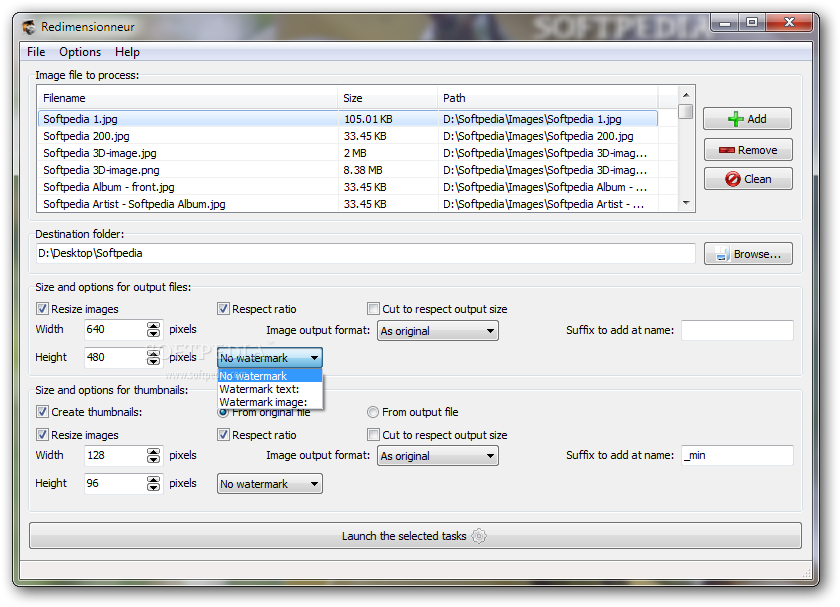Sort by Filename column header
Viewport: 840px width, 607px height.
tap(188, 98)
